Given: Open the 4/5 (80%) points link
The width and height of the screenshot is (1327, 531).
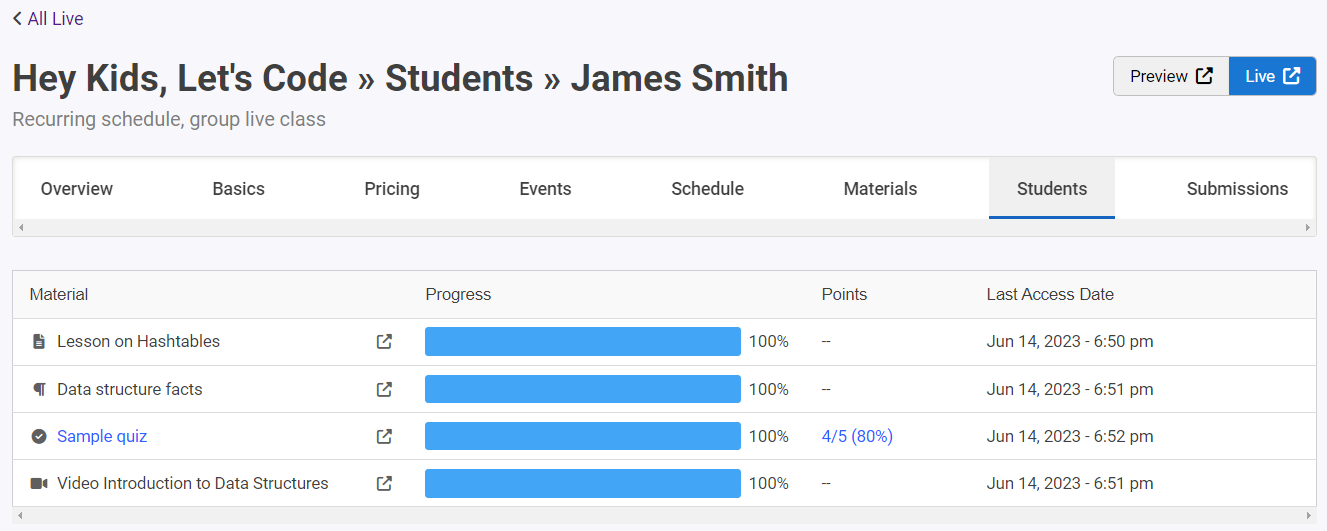Looking at the screenshot, I should click(857, 436).
